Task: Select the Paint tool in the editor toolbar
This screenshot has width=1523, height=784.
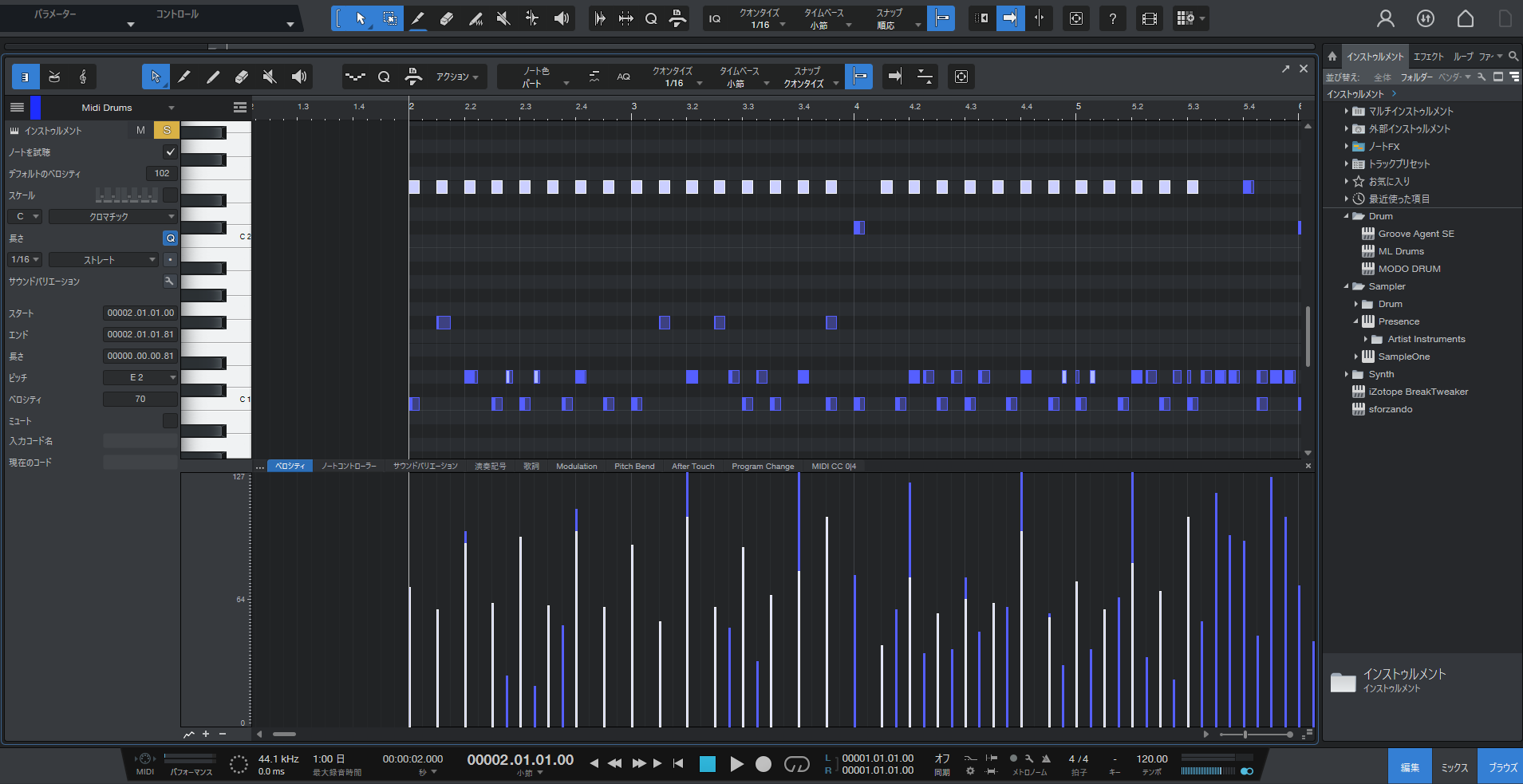Action: 213,77
